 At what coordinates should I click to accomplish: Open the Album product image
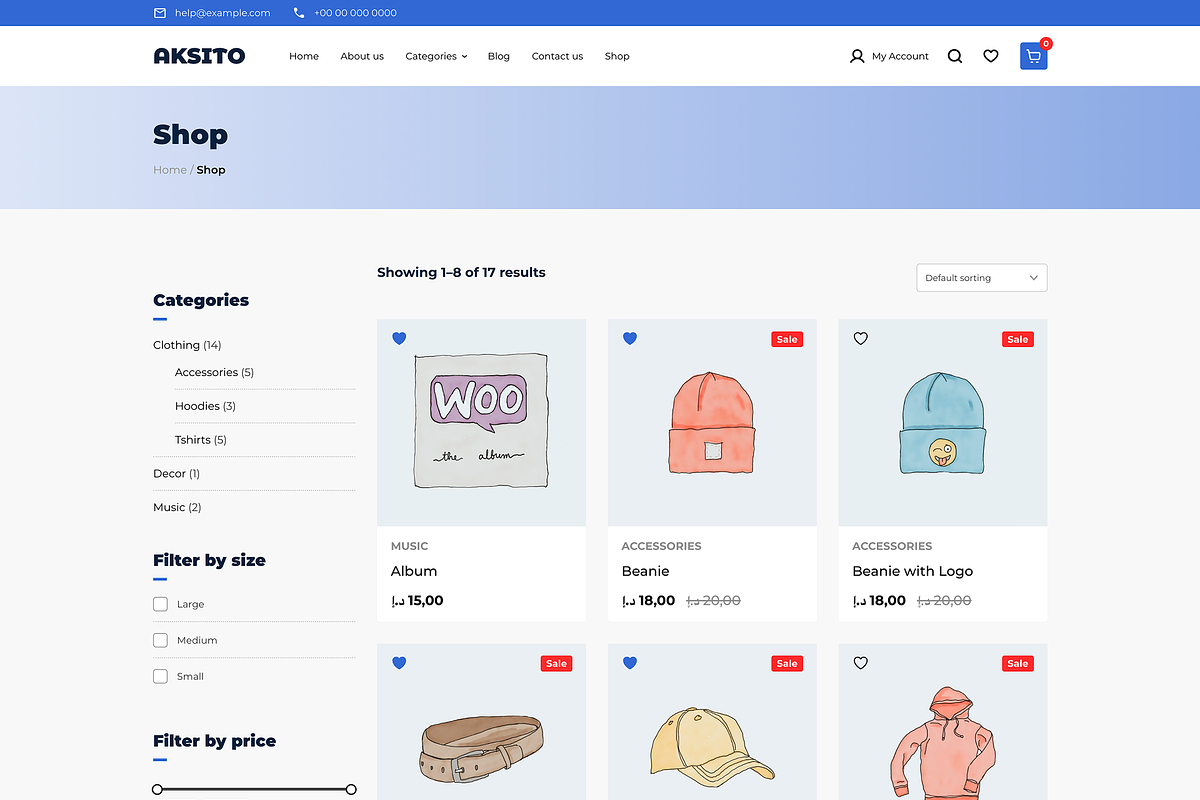click(481, 422)
